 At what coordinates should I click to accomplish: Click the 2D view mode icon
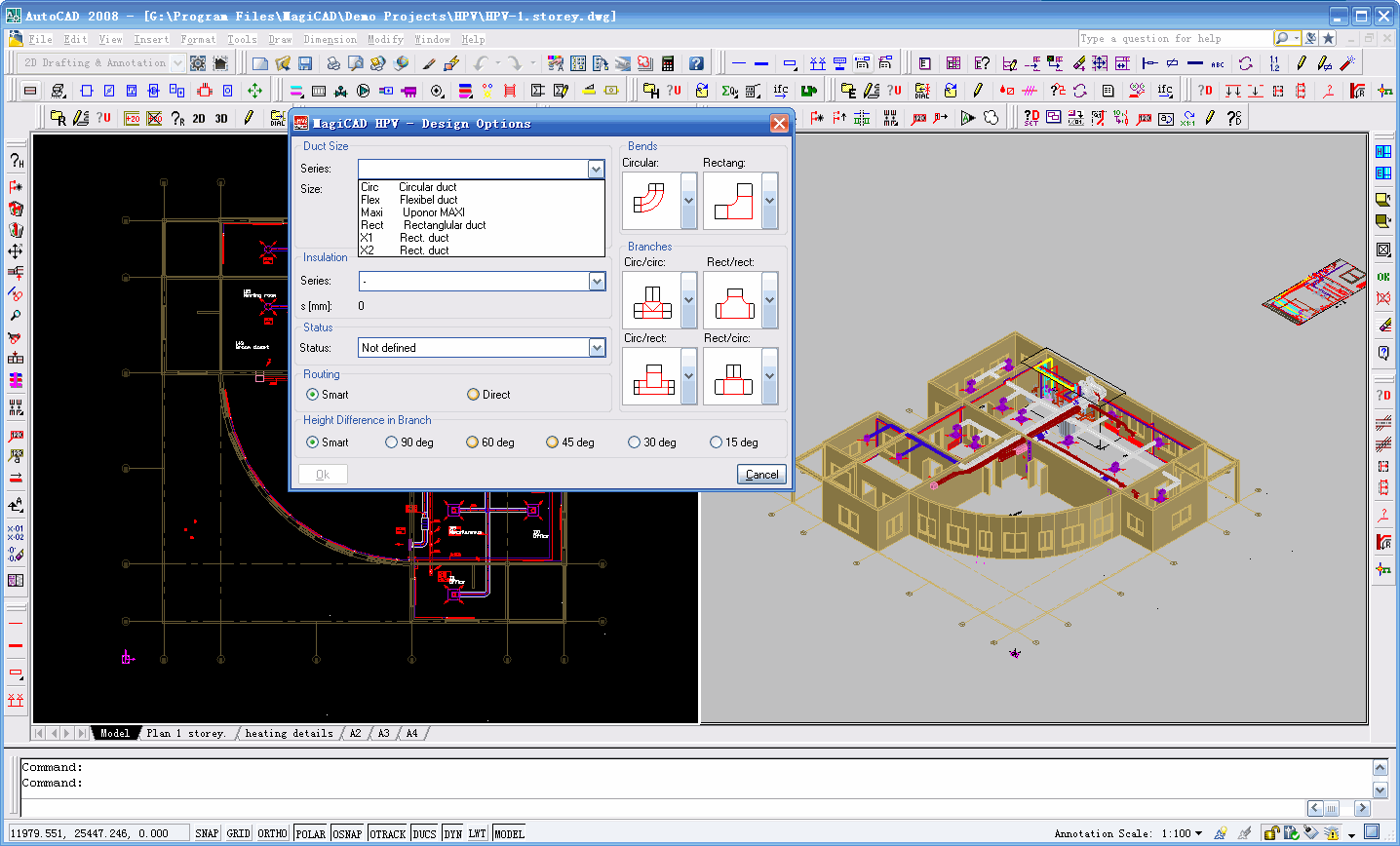point(199,118)
